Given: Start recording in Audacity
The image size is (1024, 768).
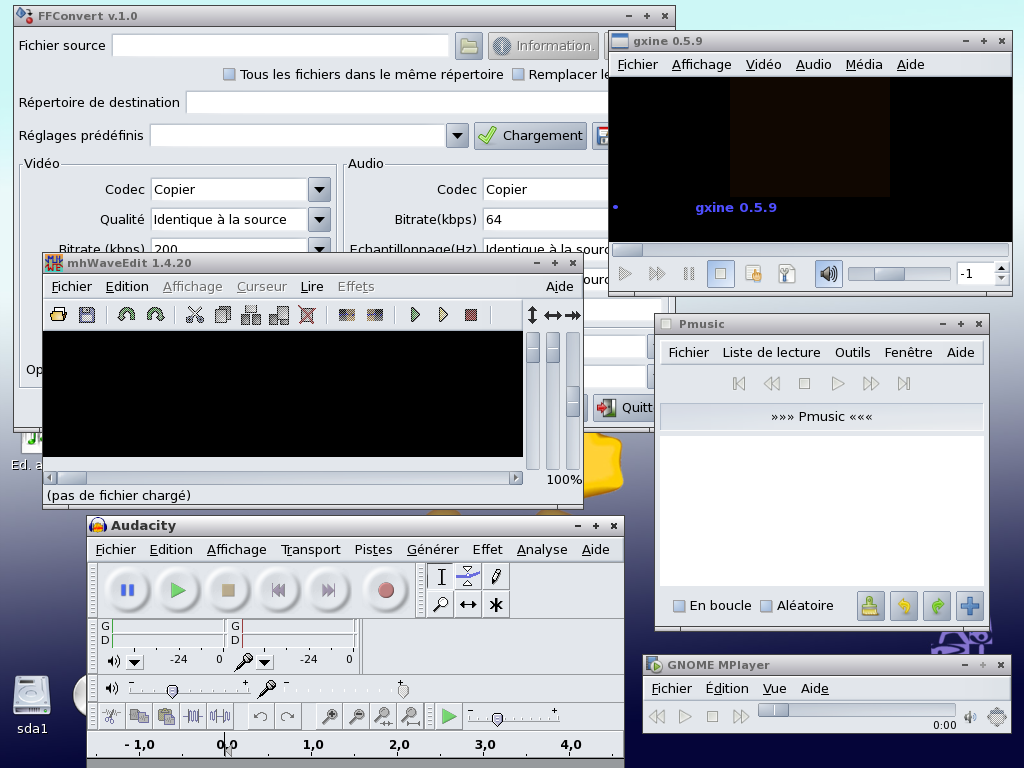Looking at the screenshot, I should [386, 590].
